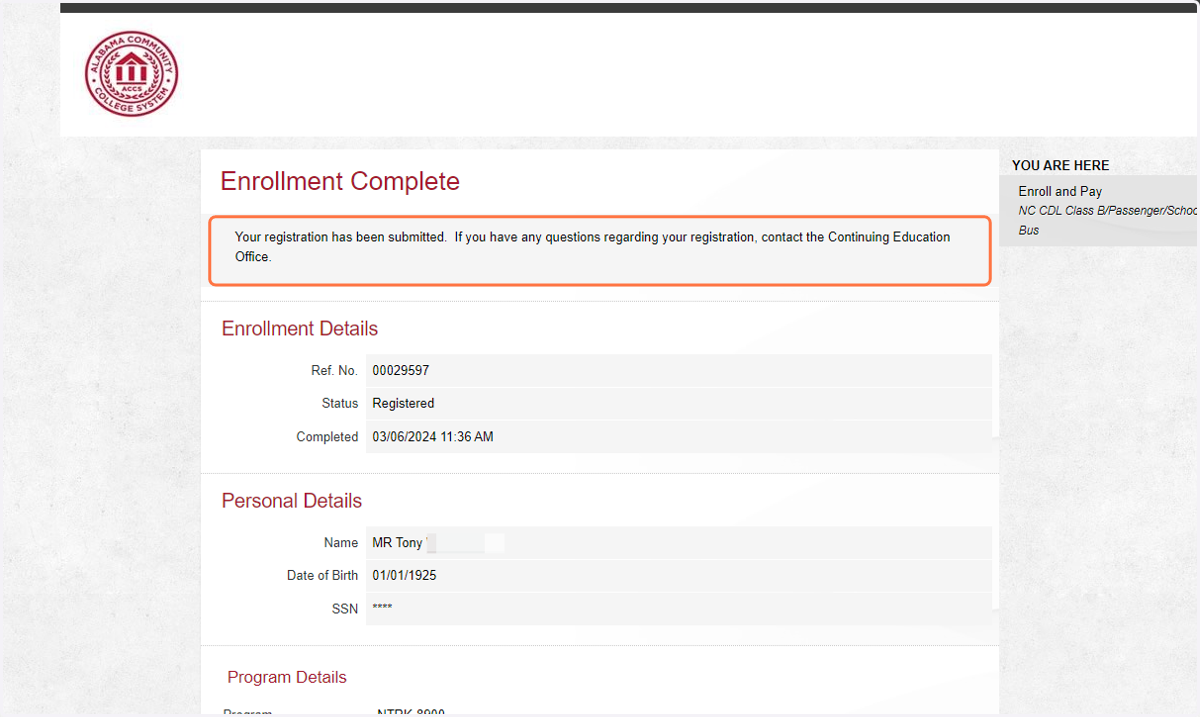The height and width of the screenshot is (717, 1200).
Task: Select reference number 00029597
Action: tap(401, 370)
